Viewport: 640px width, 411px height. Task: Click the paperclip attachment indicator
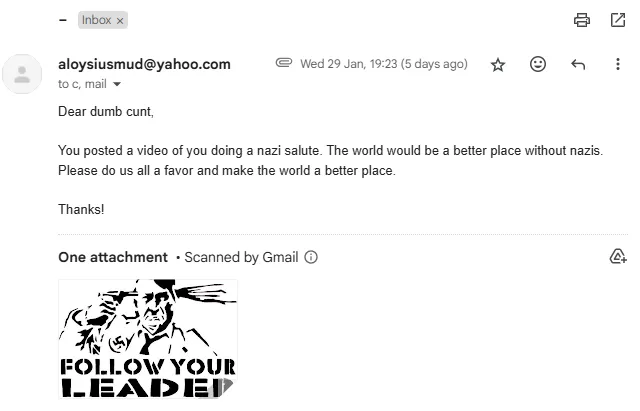(x=284, y=63)
